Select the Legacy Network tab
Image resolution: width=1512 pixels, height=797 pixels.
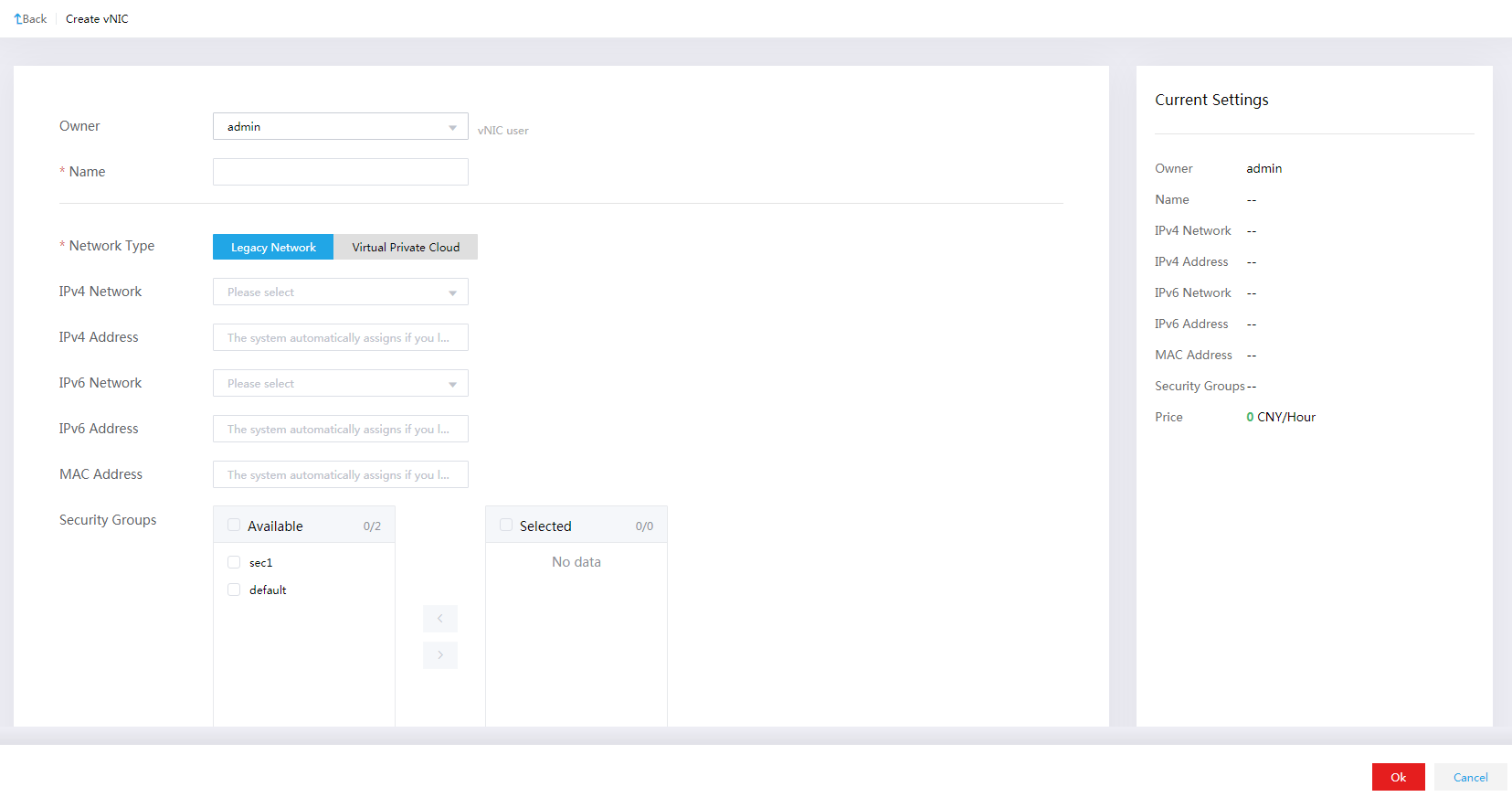pyautogui.click(x=273, y=247)
